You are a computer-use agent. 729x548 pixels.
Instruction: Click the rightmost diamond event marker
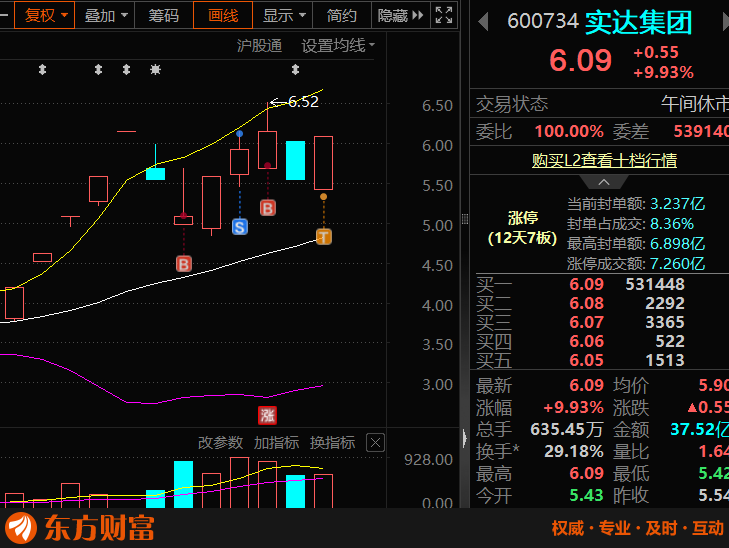pyautogui.click(x=295, y=70)
